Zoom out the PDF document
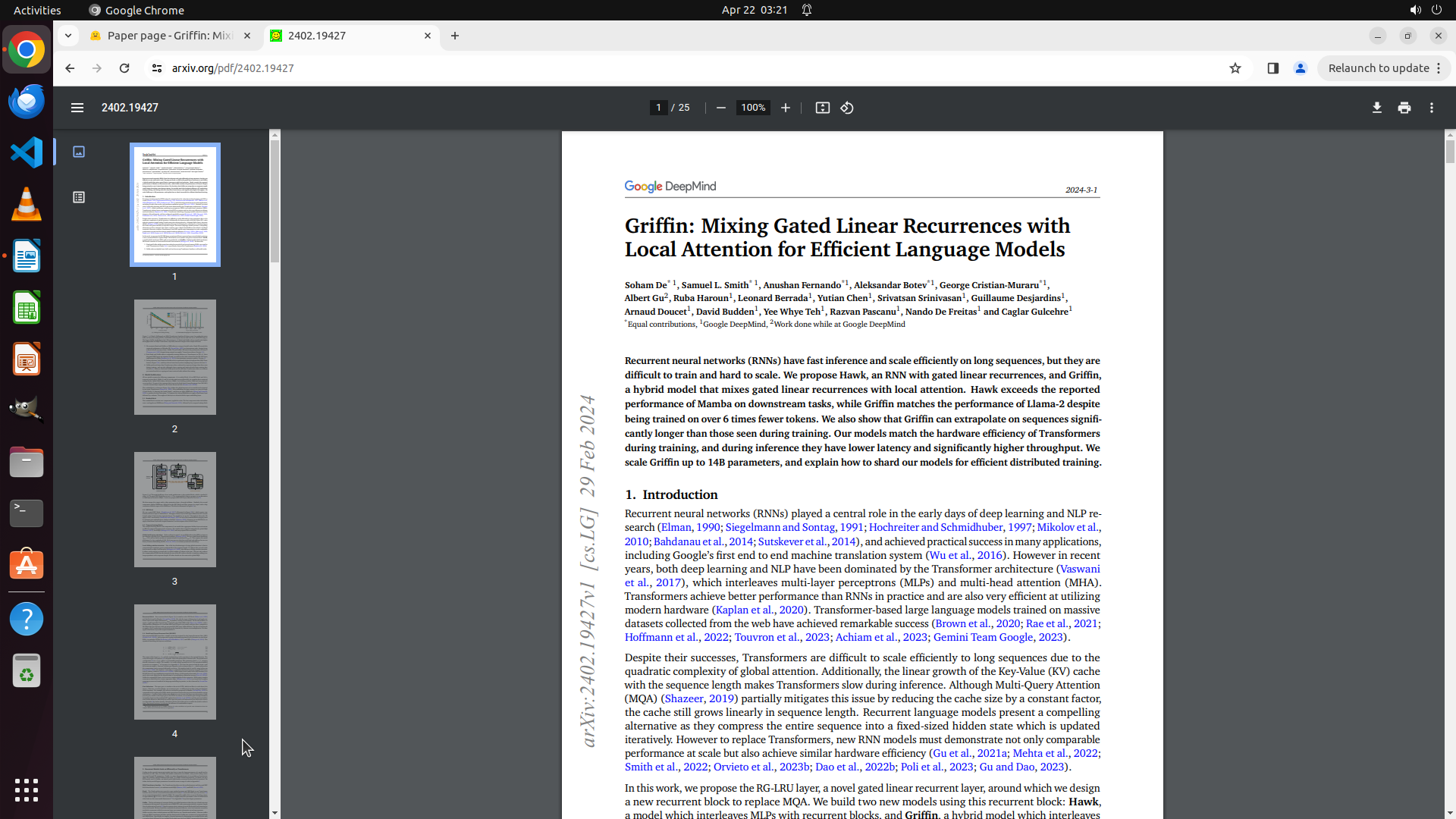Screen dimensions: 1456x819 (721, 108)
